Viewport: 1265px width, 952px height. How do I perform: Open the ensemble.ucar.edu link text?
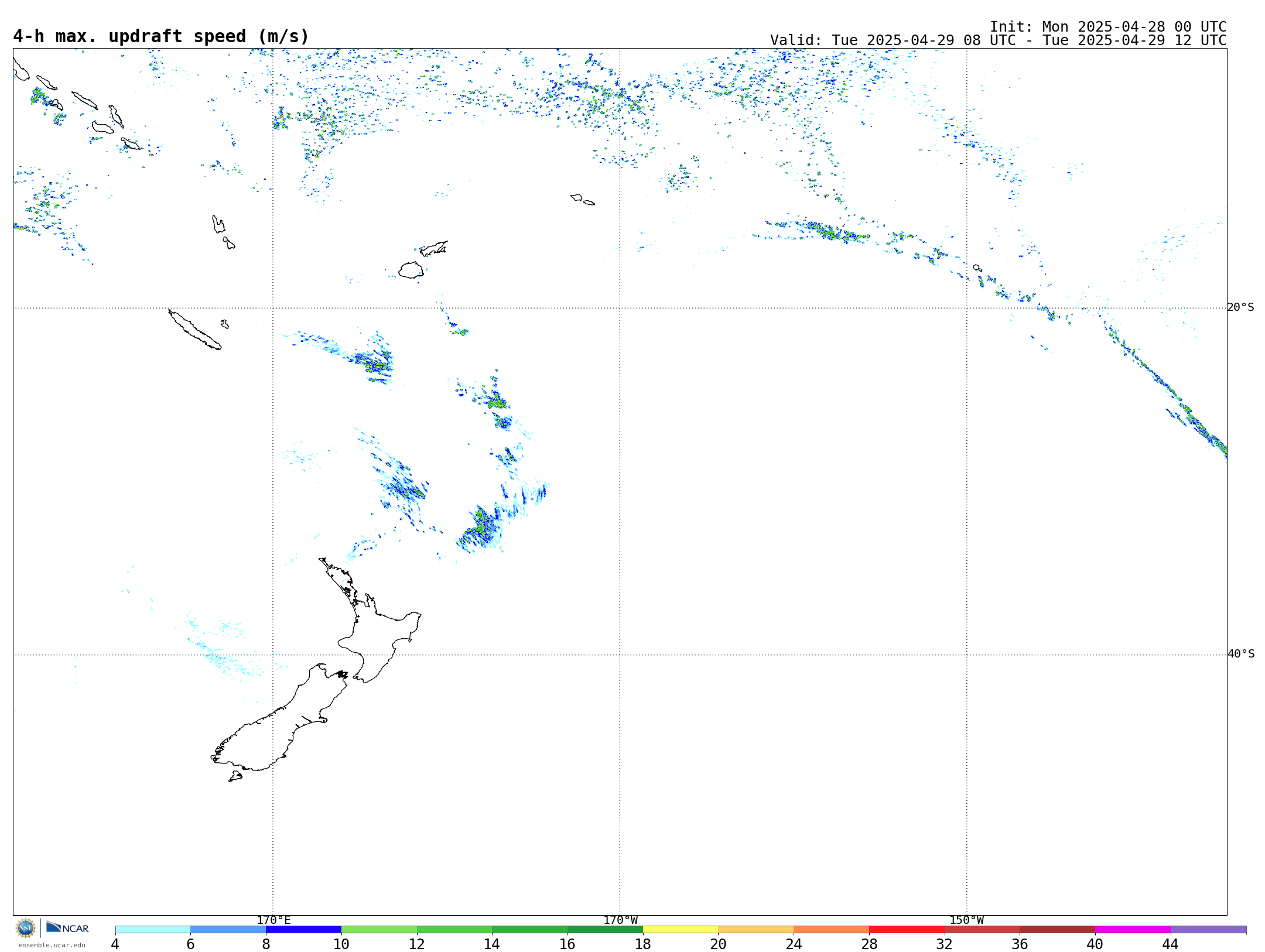tap(52, 945)
